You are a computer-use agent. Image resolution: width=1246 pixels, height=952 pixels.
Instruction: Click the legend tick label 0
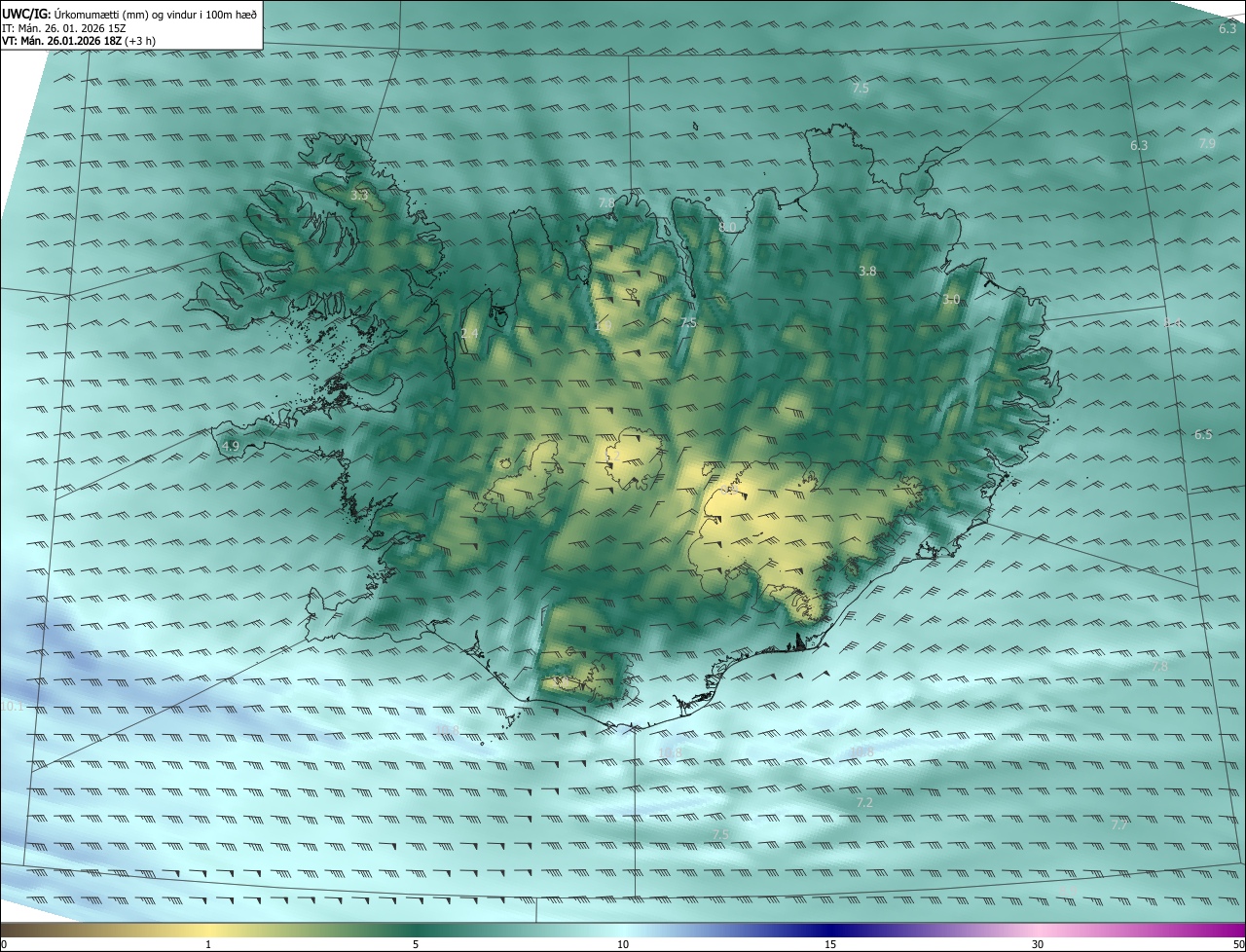click(x=4, y=944)
